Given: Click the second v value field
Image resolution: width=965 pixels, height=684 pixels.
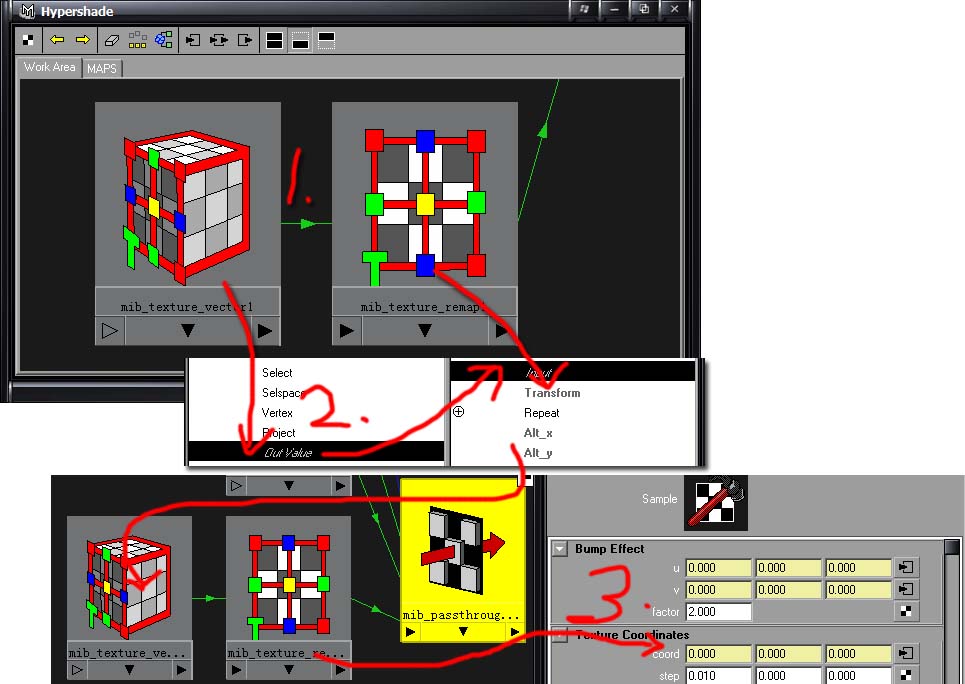Looking at the screenshot, I should click(x=788, y=590).
